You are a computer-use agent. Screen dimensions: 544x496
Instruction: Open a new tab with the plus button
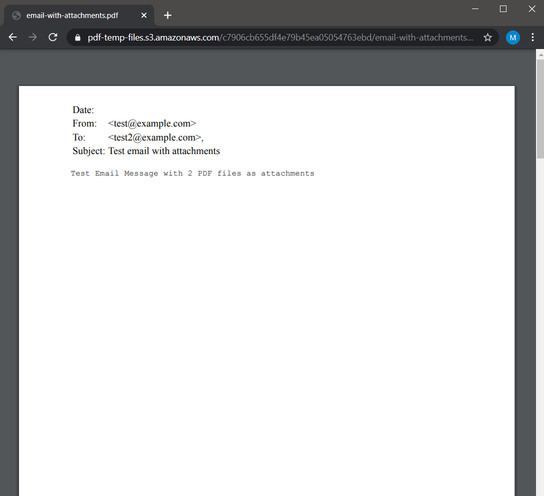point(168,15)
